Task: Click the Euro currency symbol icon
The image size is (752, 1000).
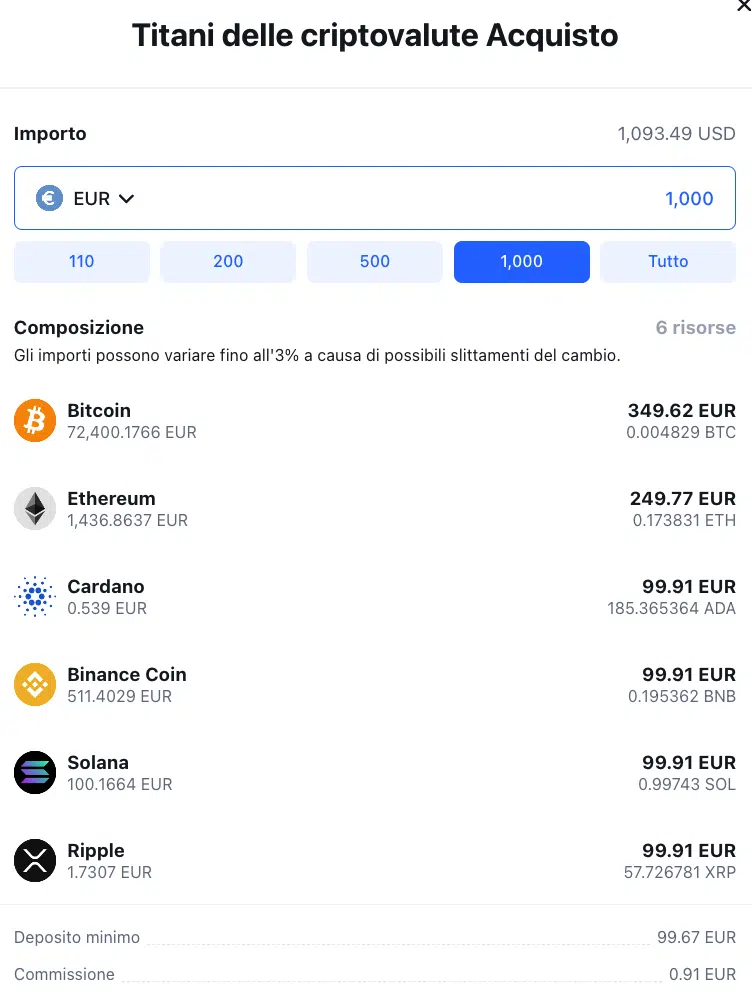Action: [50, 198]
